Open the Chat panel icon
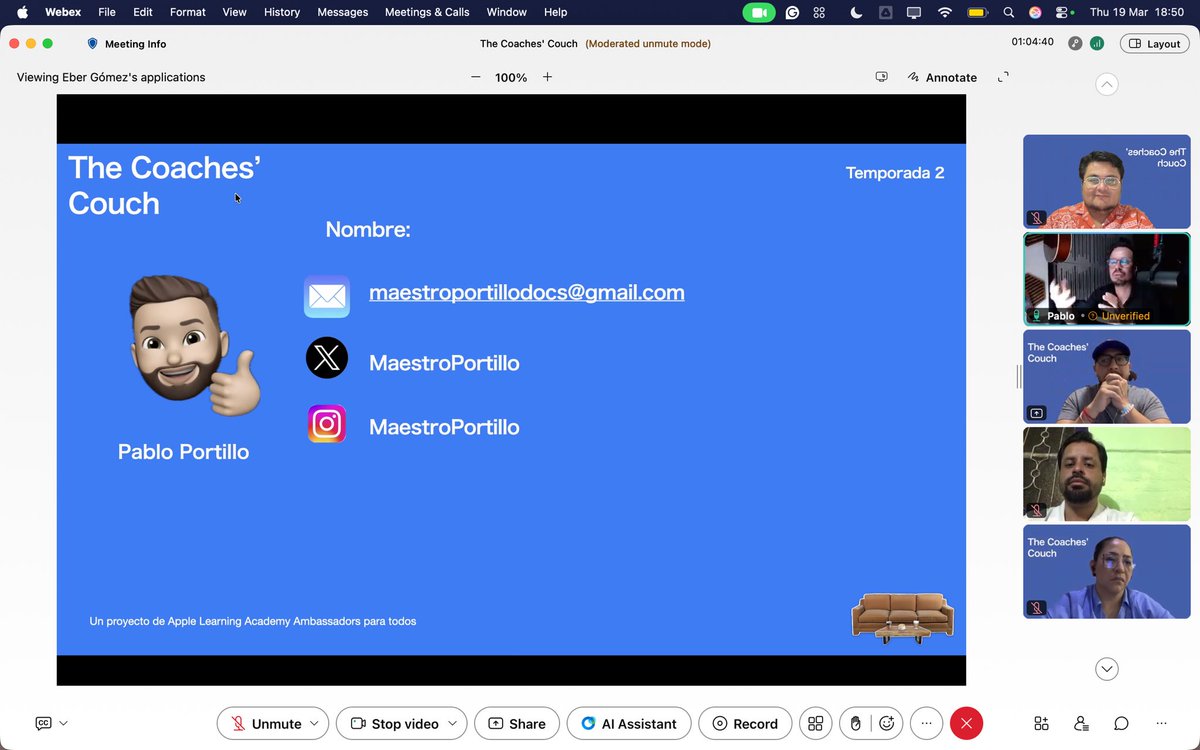This screenshot has width=1200, height=750. (1121, 723)
